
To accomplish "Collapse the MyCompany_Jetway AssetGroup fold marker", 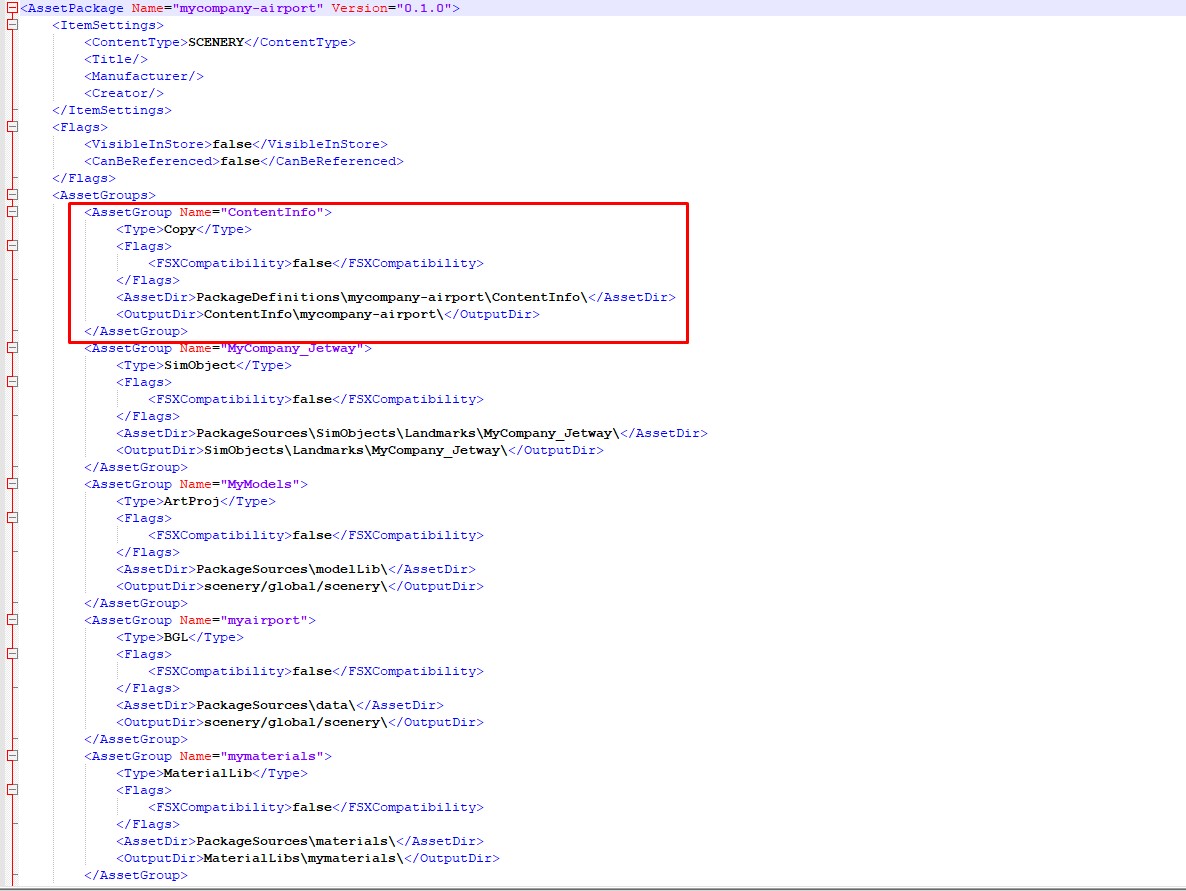I will point(12,348).
